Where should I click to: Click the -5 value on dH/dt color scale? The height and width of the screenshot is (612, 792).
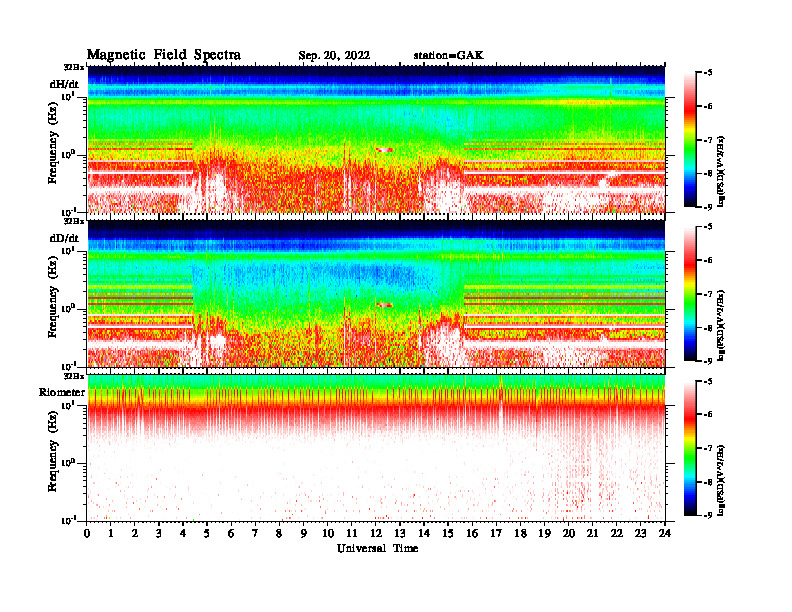click(x=708, y=73)
